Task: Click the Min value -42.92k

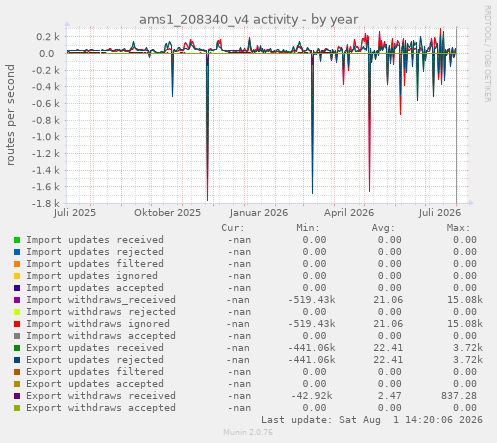Action: (x=312, y=396)
